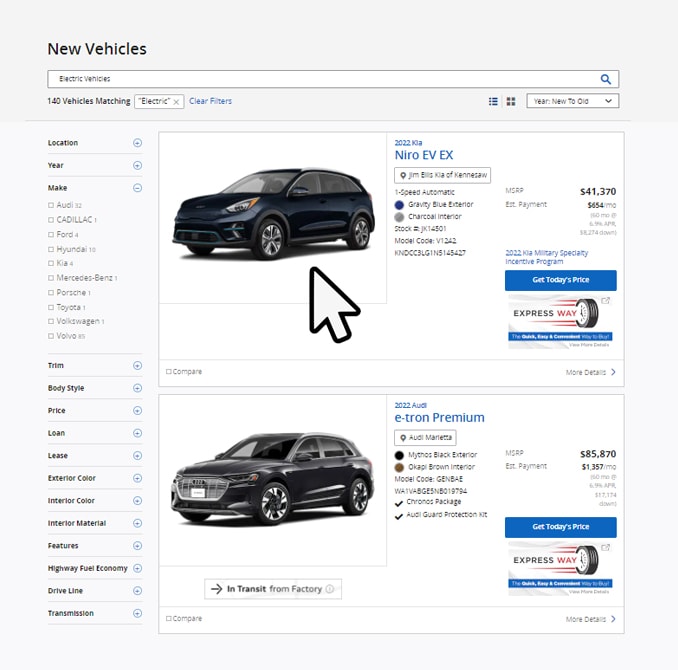The height and width of the screenshot is (670, 678).
Task: Switch to grid view icon
Action: click(511, 101)
